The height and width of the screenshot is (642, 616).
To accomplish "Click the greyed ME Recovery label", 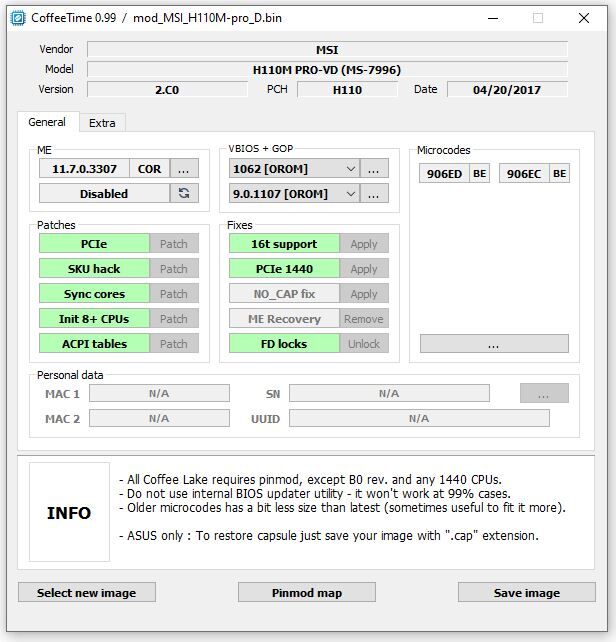I will 284,319.
